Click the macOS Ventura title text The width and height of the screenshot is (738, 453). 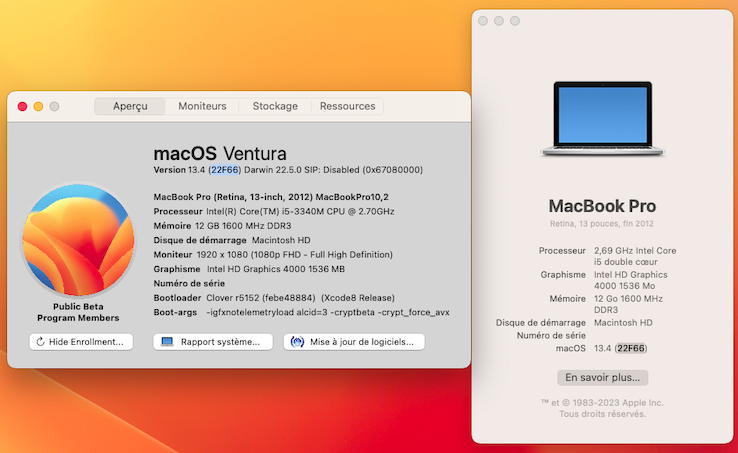tap(220, 154)
